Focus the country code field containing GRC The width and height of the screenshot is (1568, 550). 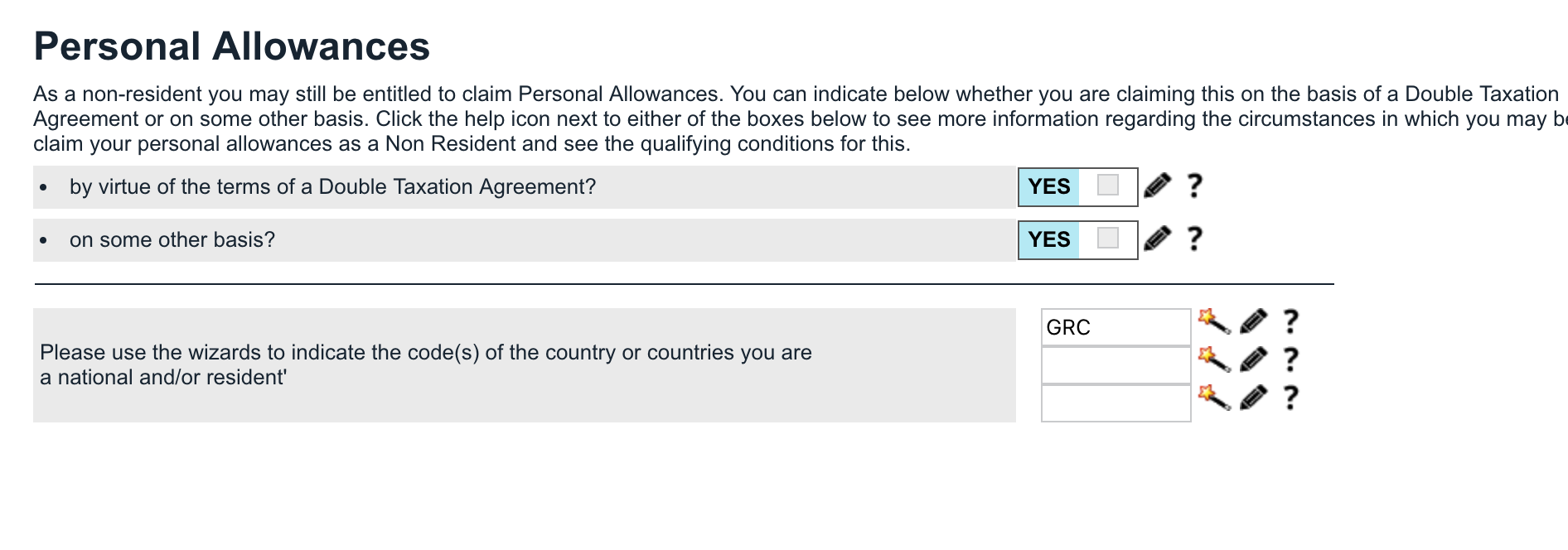coord(1116,327)
